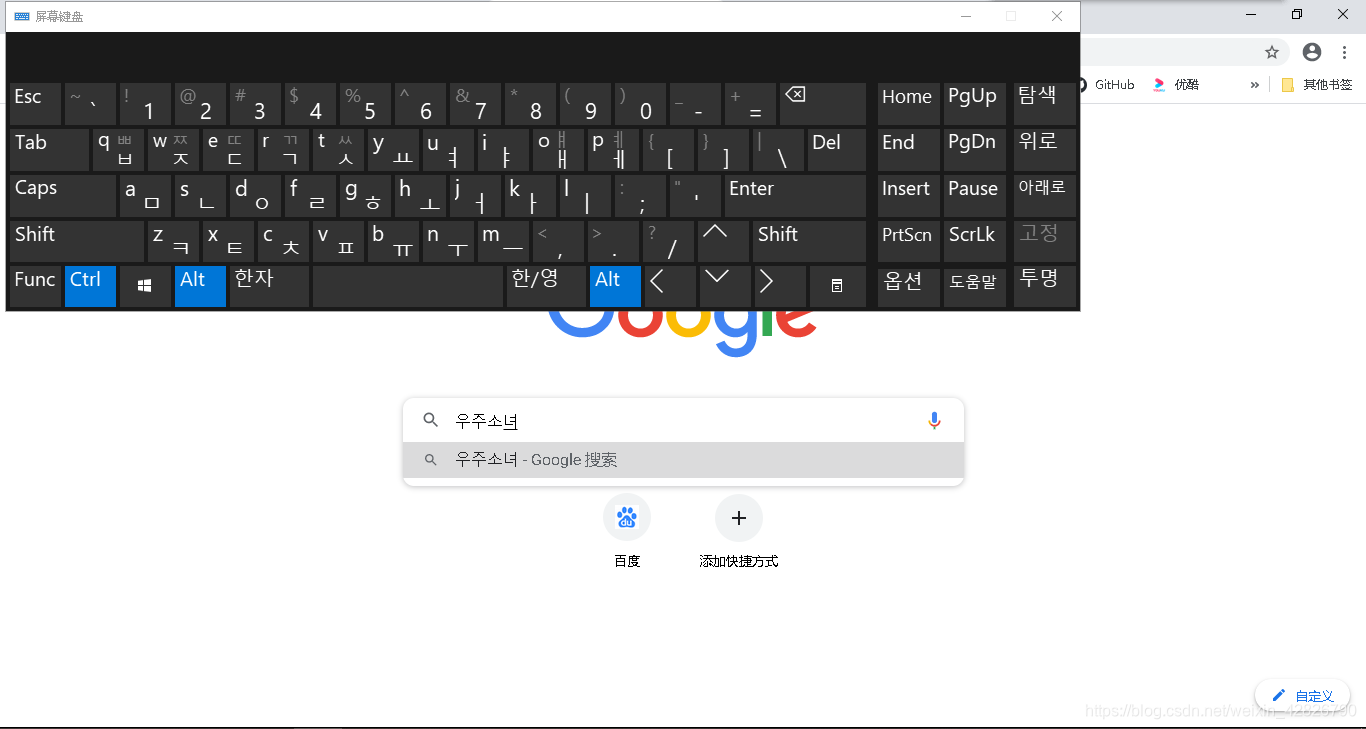
Task: Click the 탐색 navigation key
Action: 1045,104
